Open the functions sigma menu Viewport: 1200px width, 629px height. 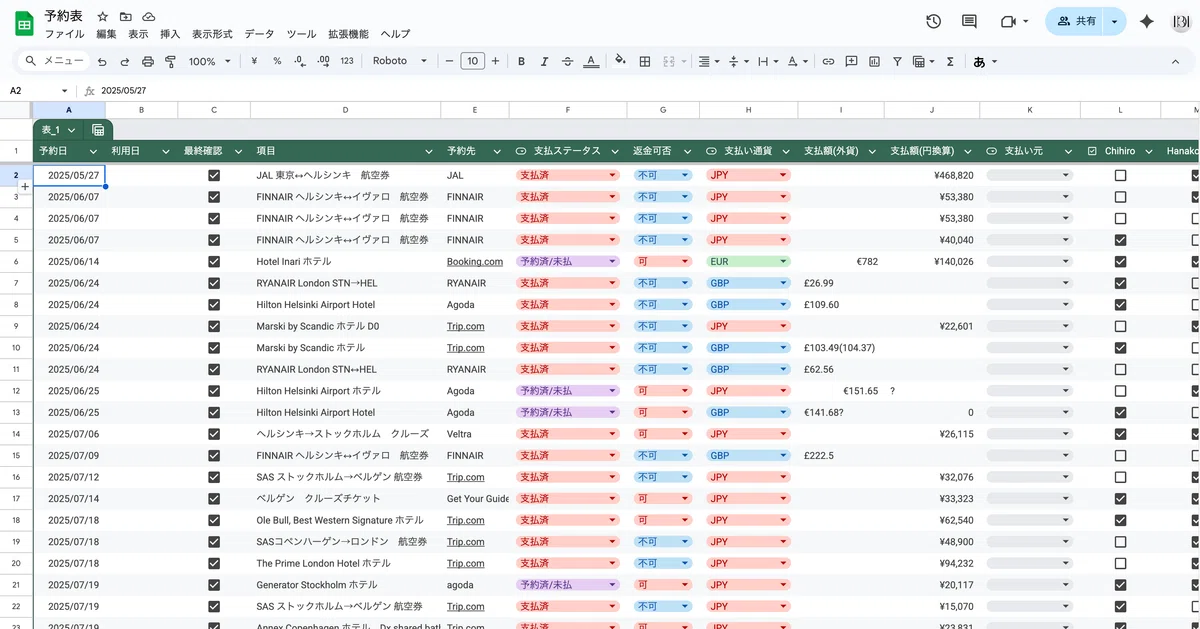click(x=950, y=61)
